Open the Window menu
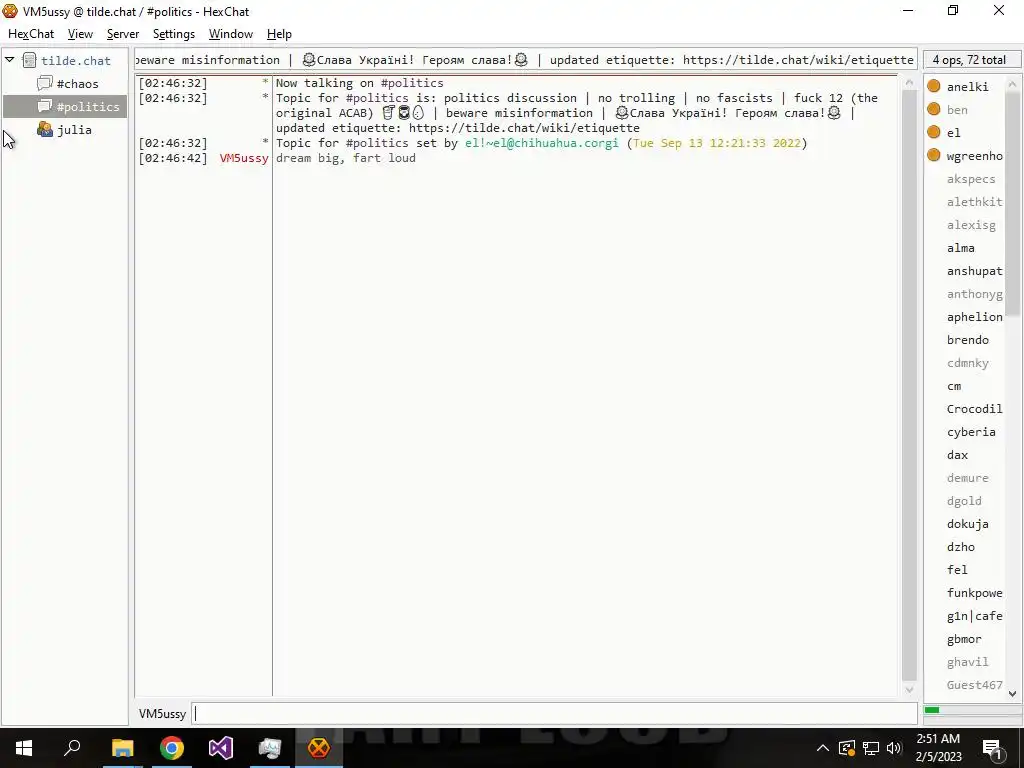This screenshot has width=1024, height=768. pos(231,34)
